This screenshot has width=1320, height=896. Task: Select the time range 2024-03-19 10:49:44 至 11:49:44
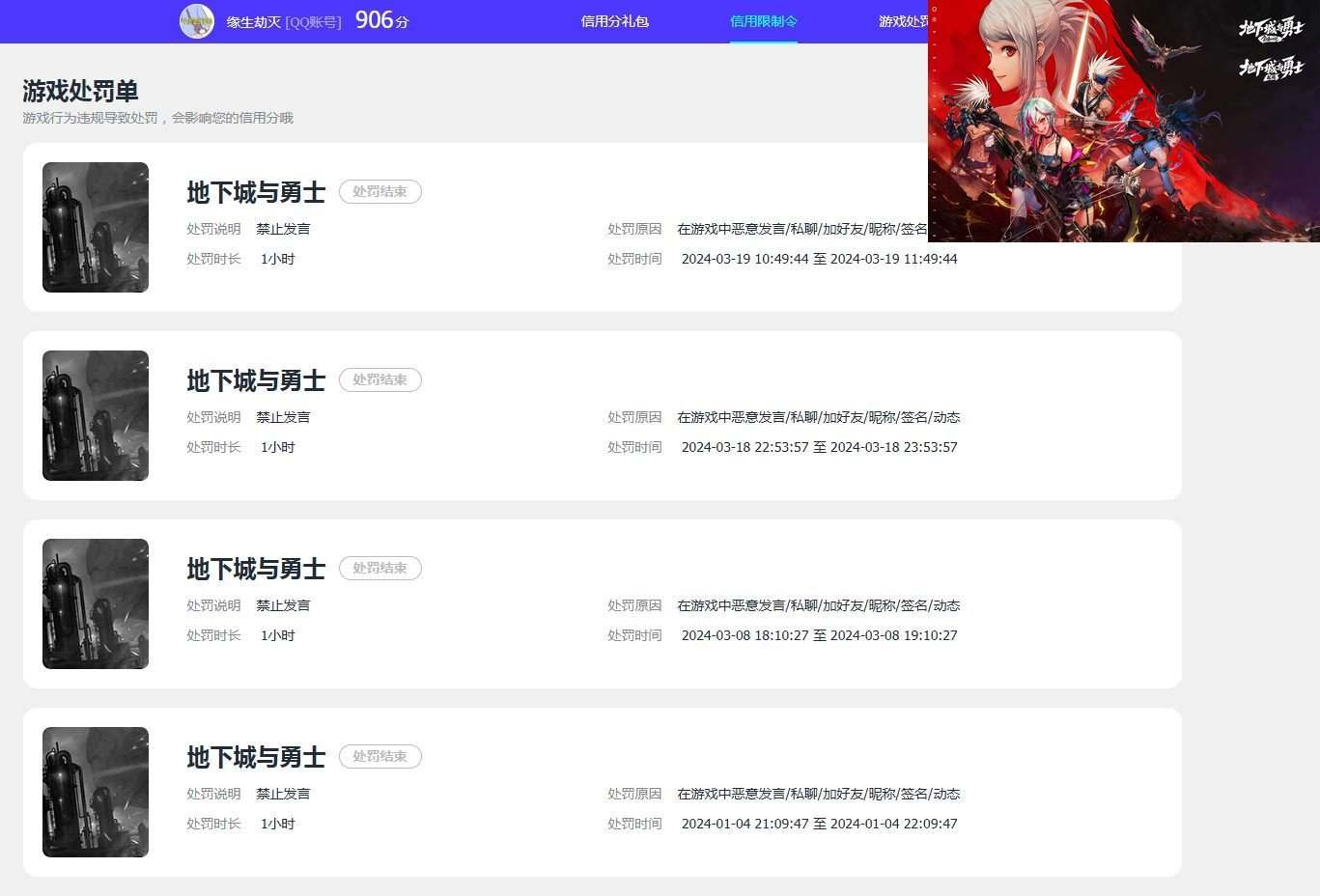[x=819, y=259]
